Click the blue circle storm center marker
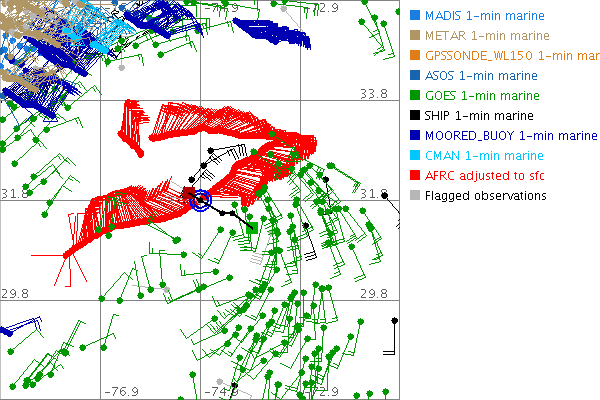The width and height of the screenshot is (600, 400). click(201, 201)
